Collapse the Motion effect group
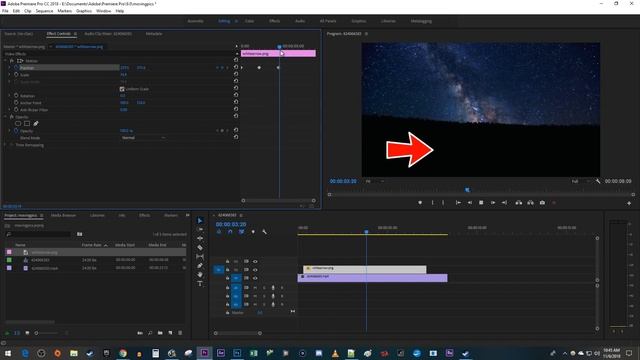Image resolution: width=640 pixels, height=360 pixels. point(5,60)
